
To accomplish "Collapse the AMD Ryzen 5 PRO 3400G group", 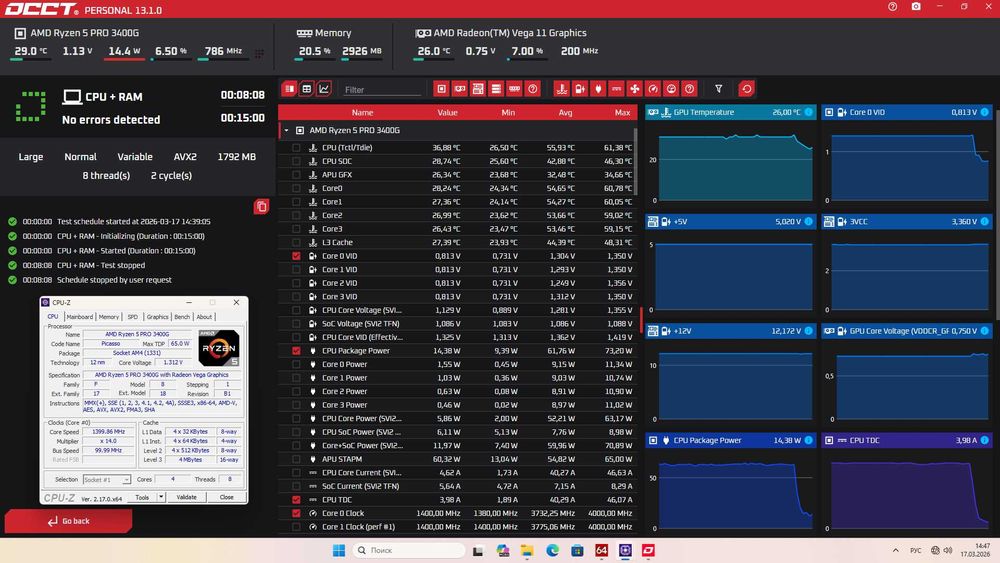I will pyautogui.click(x=286, y=131).
